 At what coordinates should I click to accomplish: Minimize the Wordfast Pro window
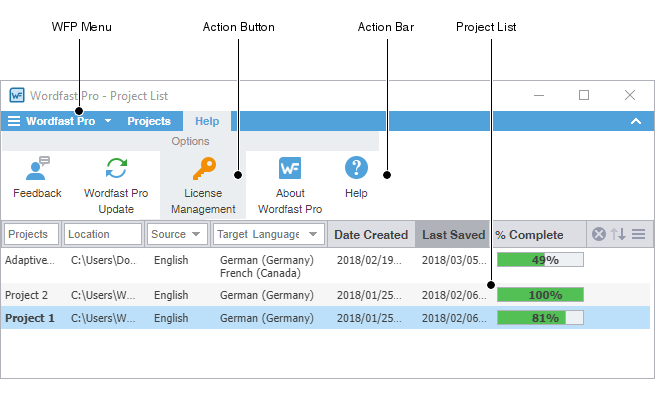click(539, 96)
